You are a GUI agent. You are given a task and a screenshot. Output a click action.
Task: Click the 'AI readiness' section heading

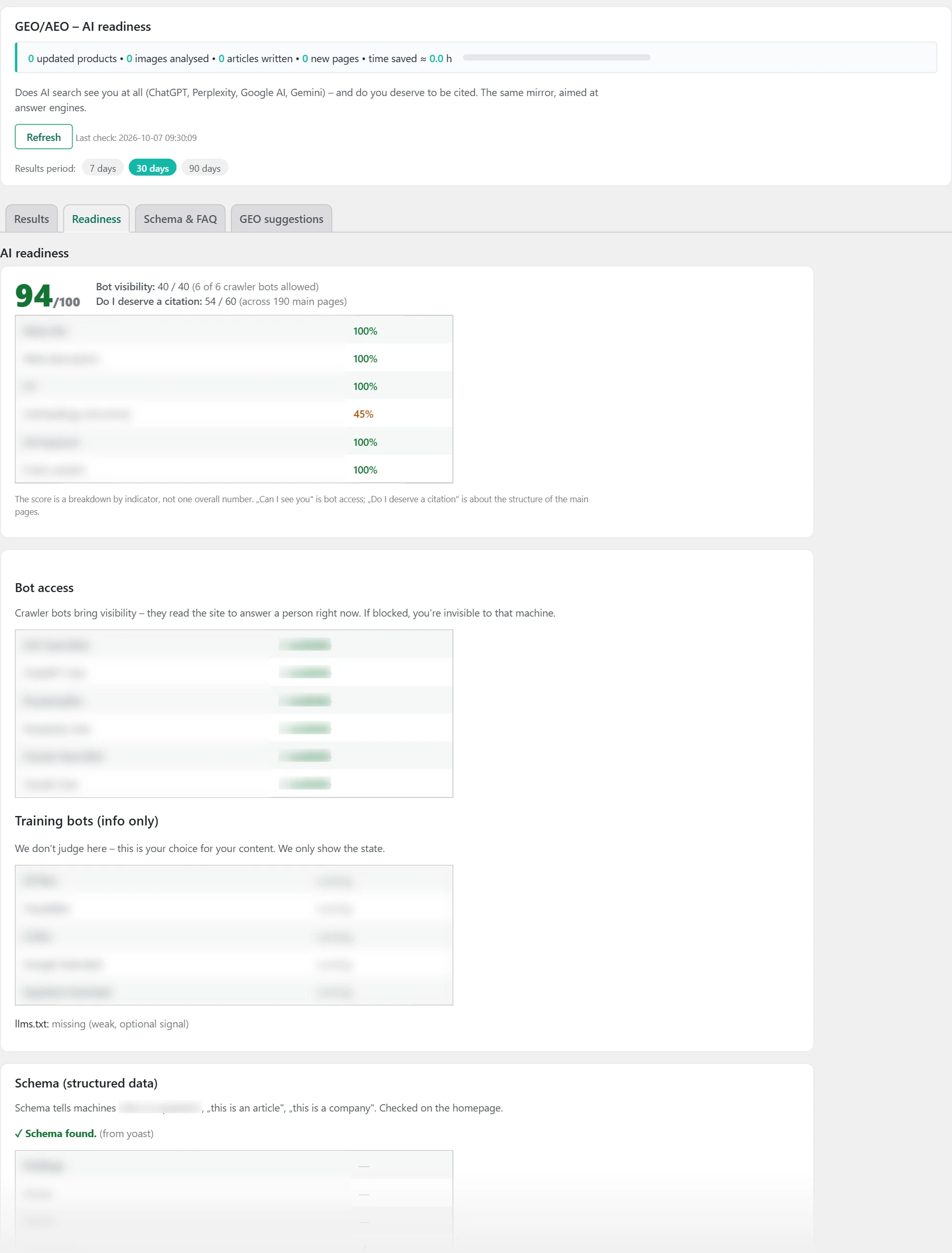click(x=34, y=253)
